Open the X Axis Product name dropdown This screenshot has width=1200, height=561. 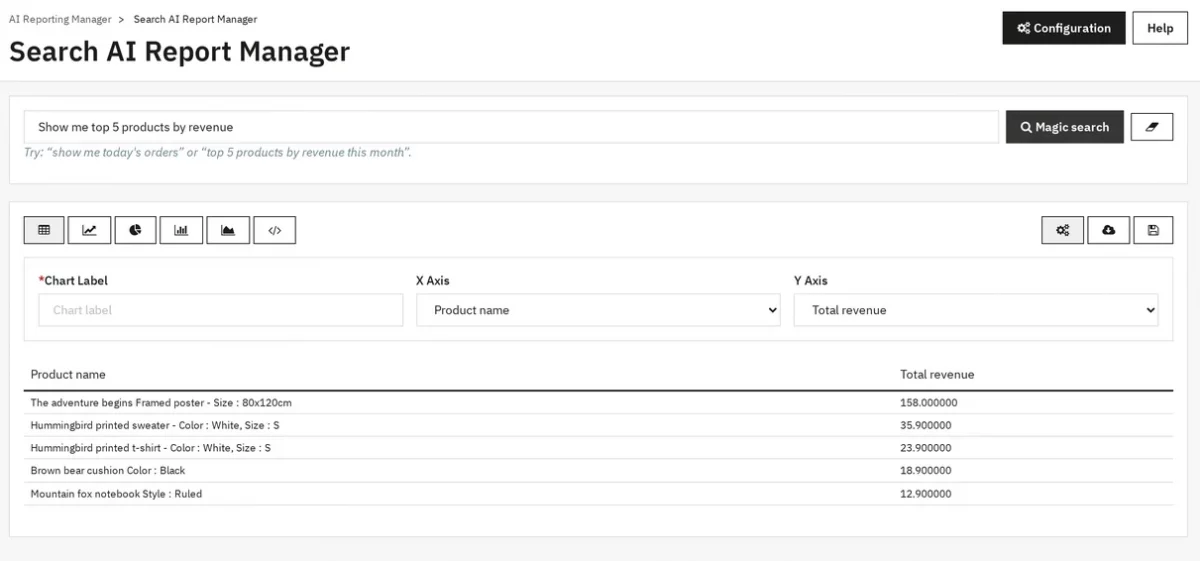point(598,310)
